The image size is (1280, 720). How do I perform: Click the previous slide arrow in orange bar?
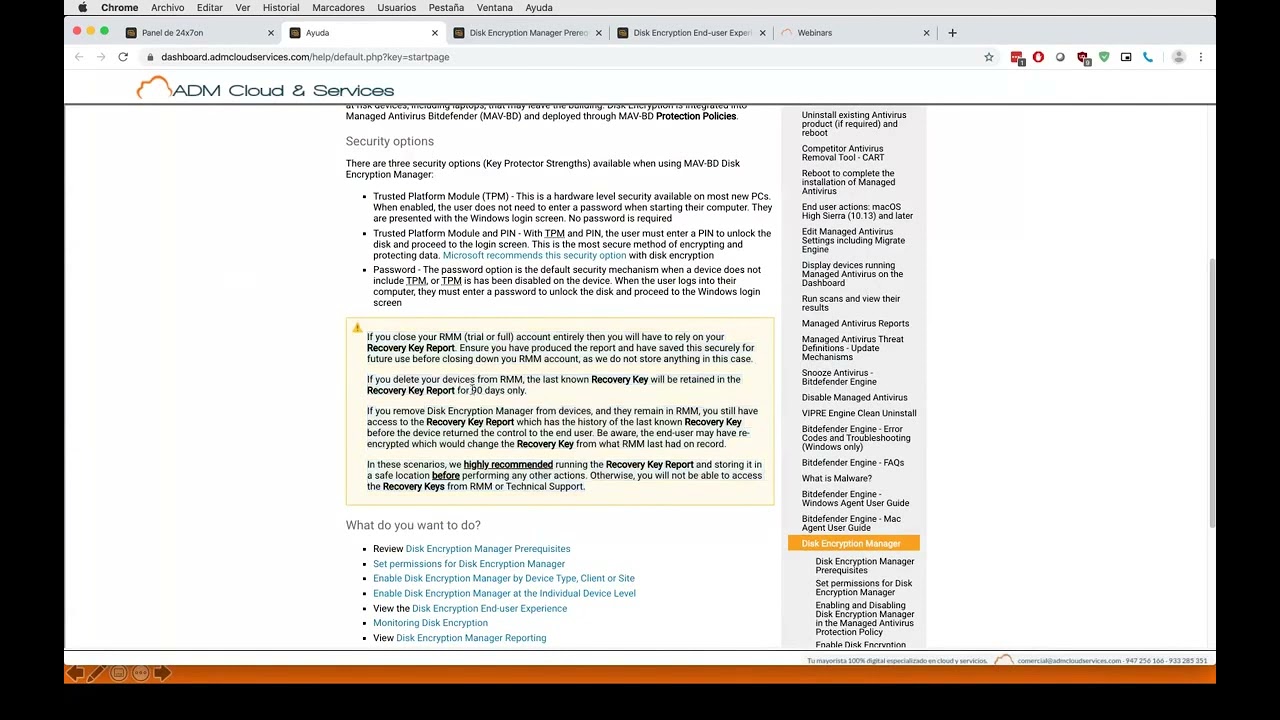[x=74, y=674]
